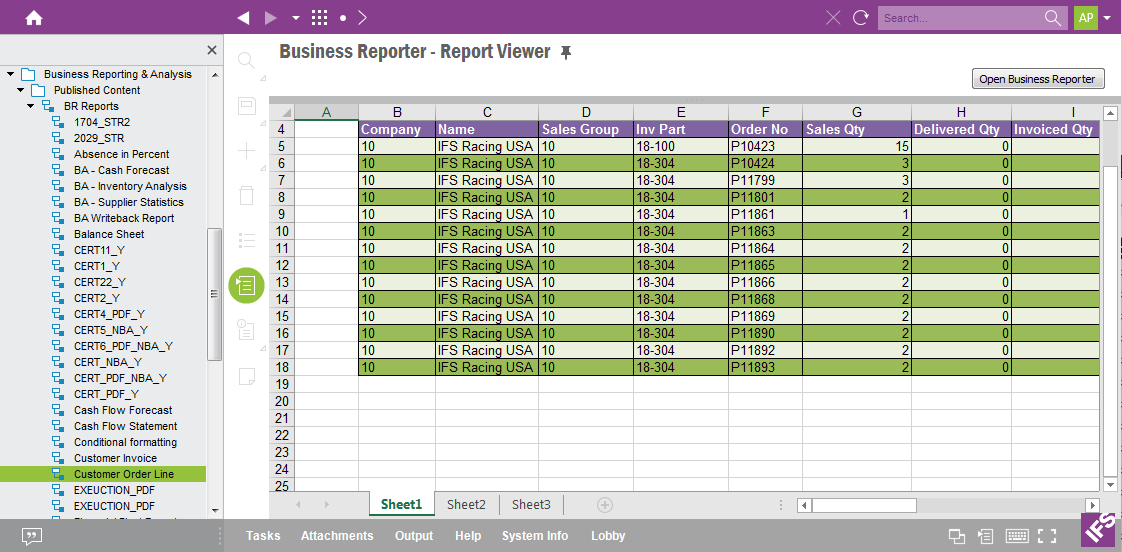Click the sidebar list view icon
The width and height of the screenshot is (1122, 552).
(x=246, y=240)
